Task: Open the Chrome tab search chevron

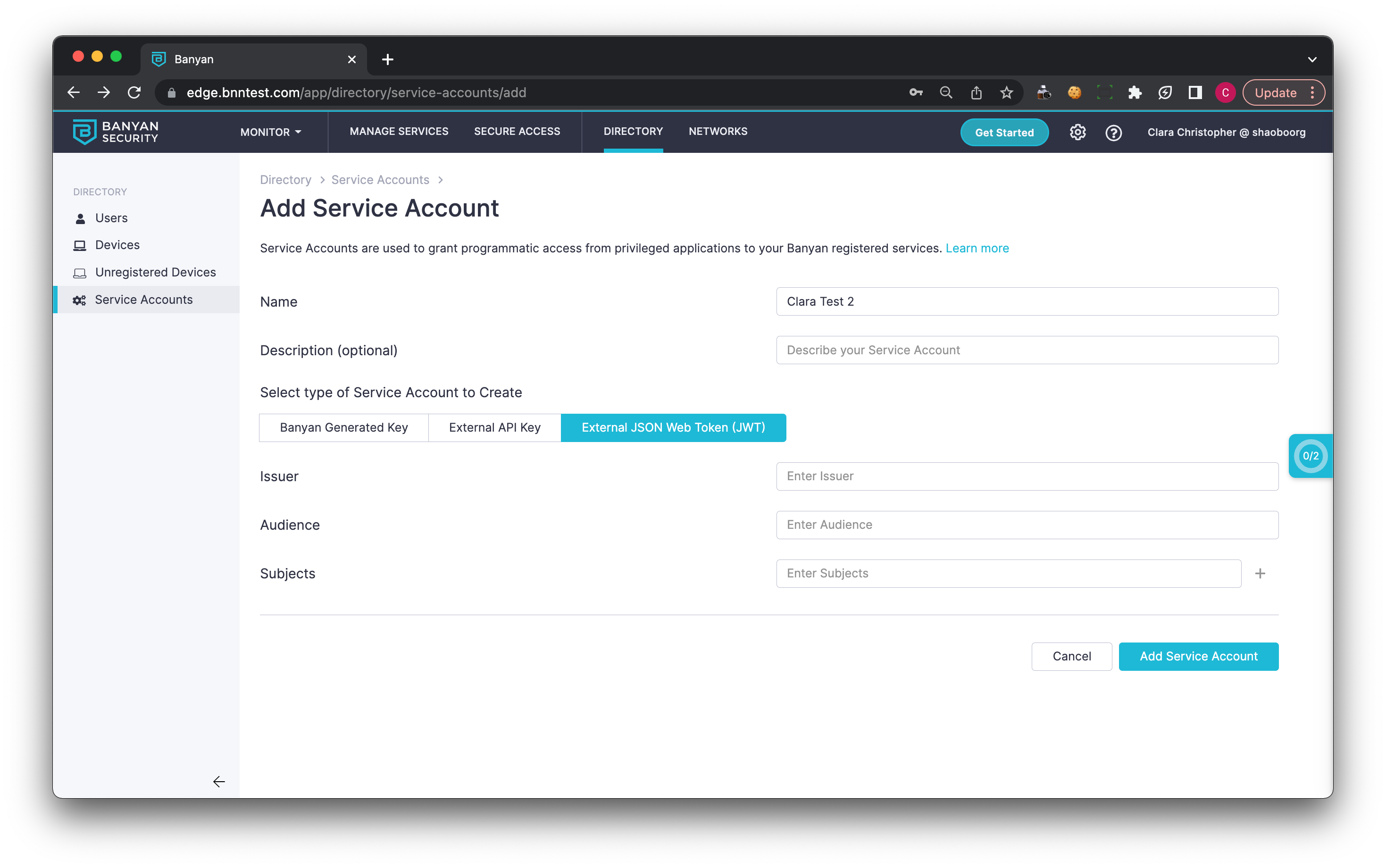Action: [x=1312, y=59]
